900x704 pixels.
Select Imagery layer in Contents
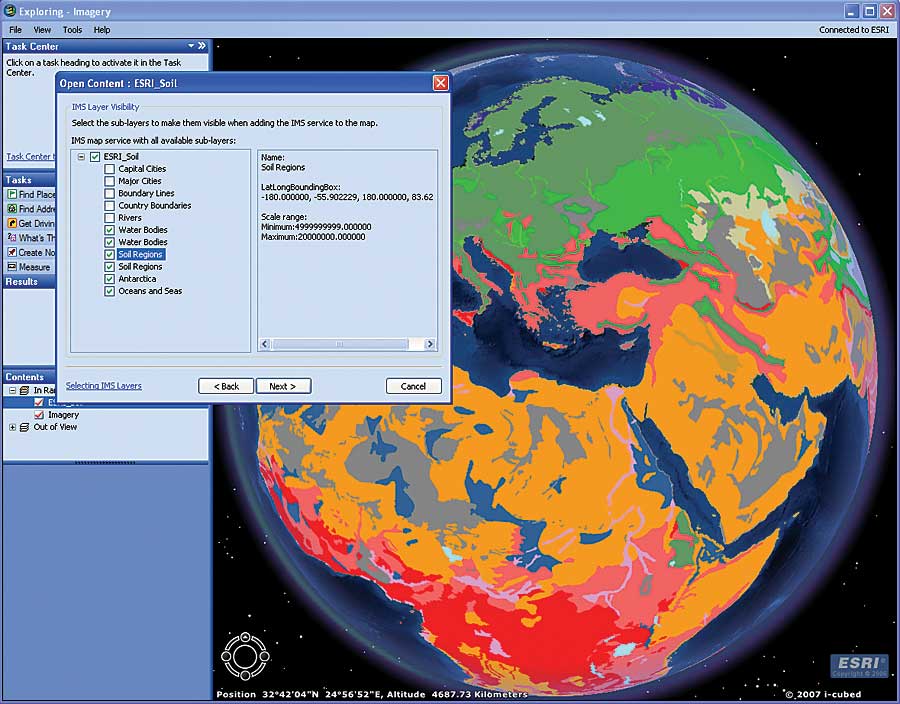pos(64,415)
